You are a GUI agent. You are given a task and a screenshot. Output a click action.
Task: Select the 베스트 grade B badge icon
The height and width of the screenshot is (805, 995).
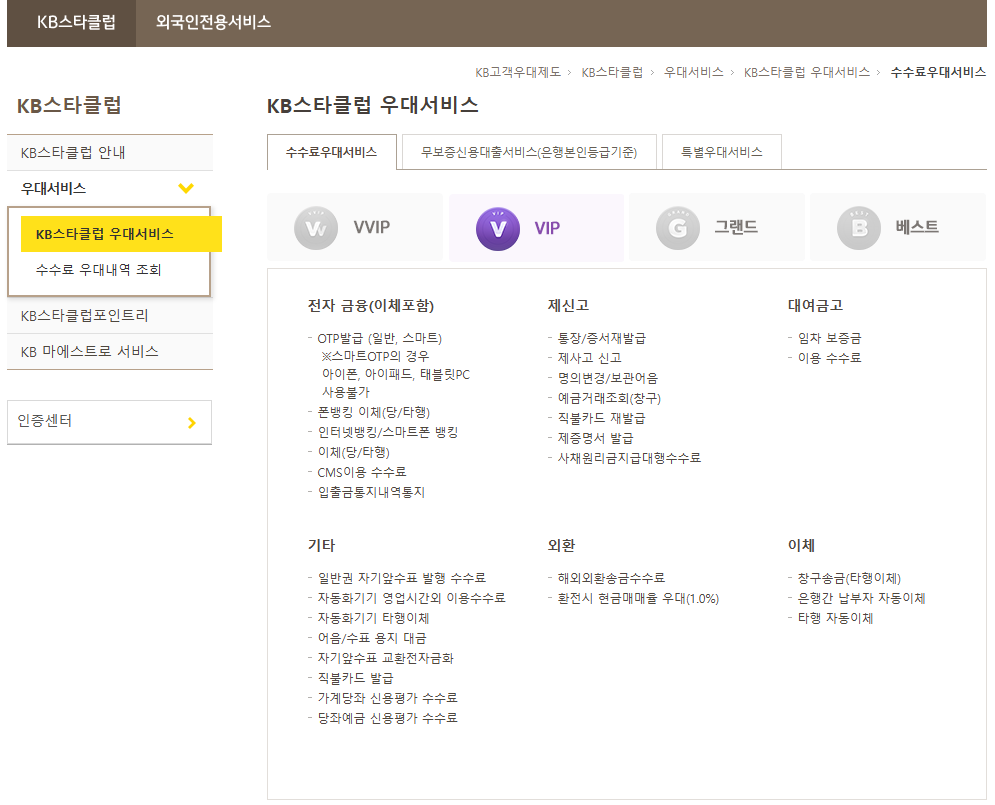[859, 228]
